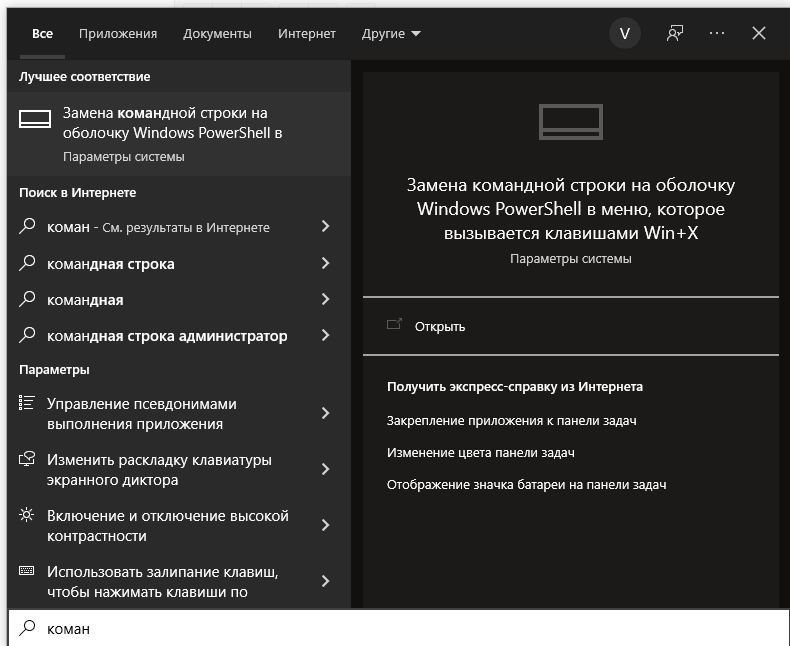This screenshot has width=790, height=646.
Task: Click magnifier icon next to 'командная'
Action: (x=27, y=299)
